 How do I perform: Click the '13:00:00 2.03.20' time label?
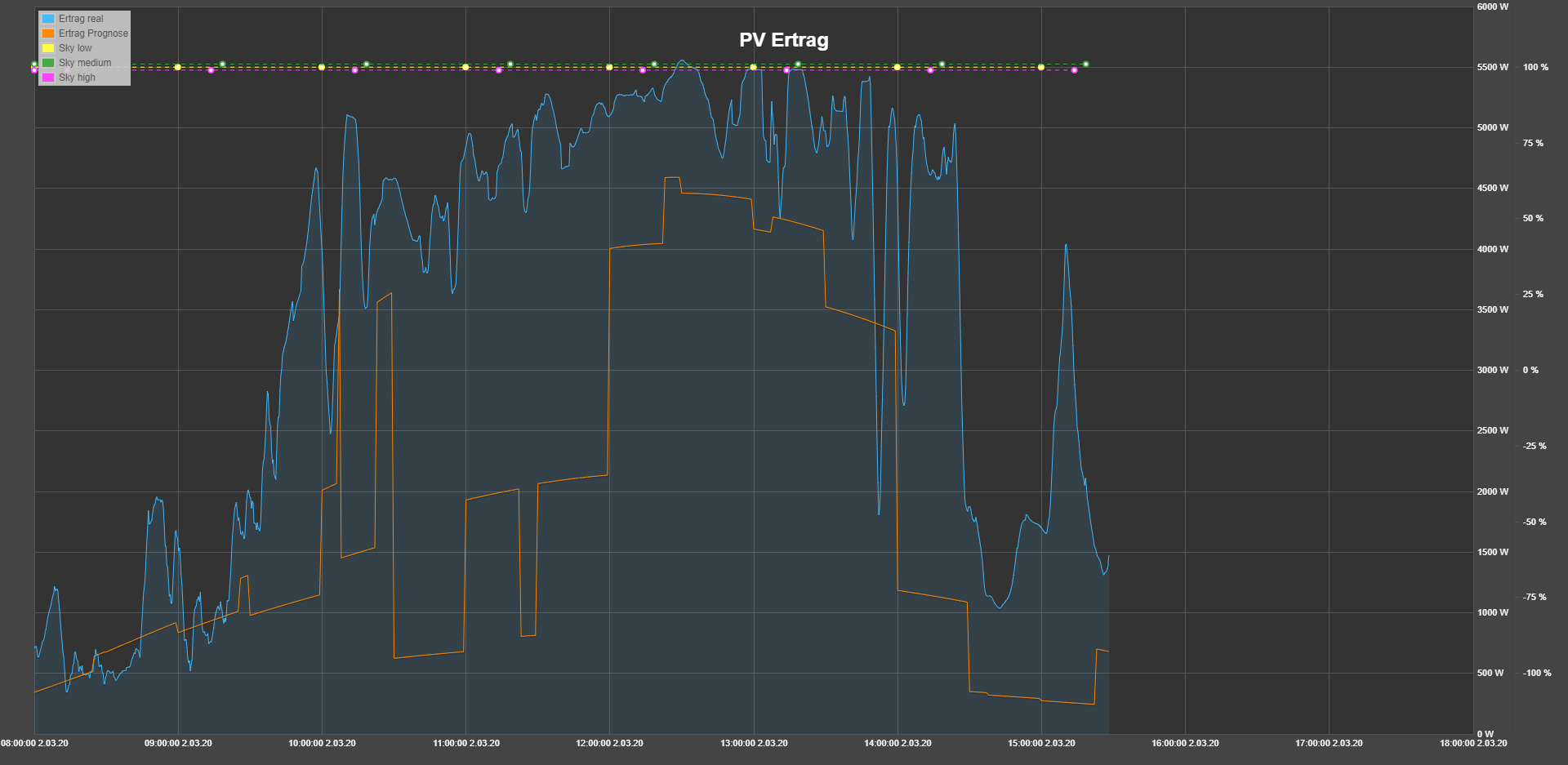click(x=754, y=743)
